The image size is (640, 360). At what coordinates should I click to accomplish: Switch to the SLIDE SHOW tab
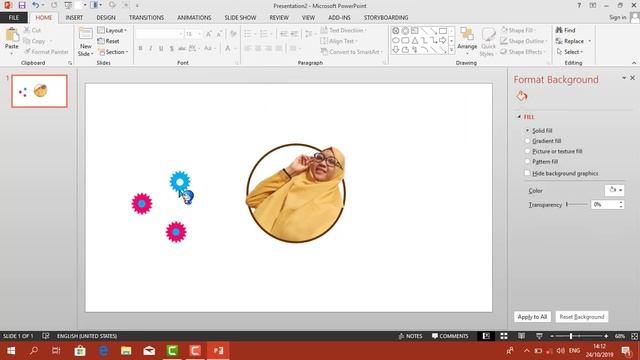tap(240, 18)
